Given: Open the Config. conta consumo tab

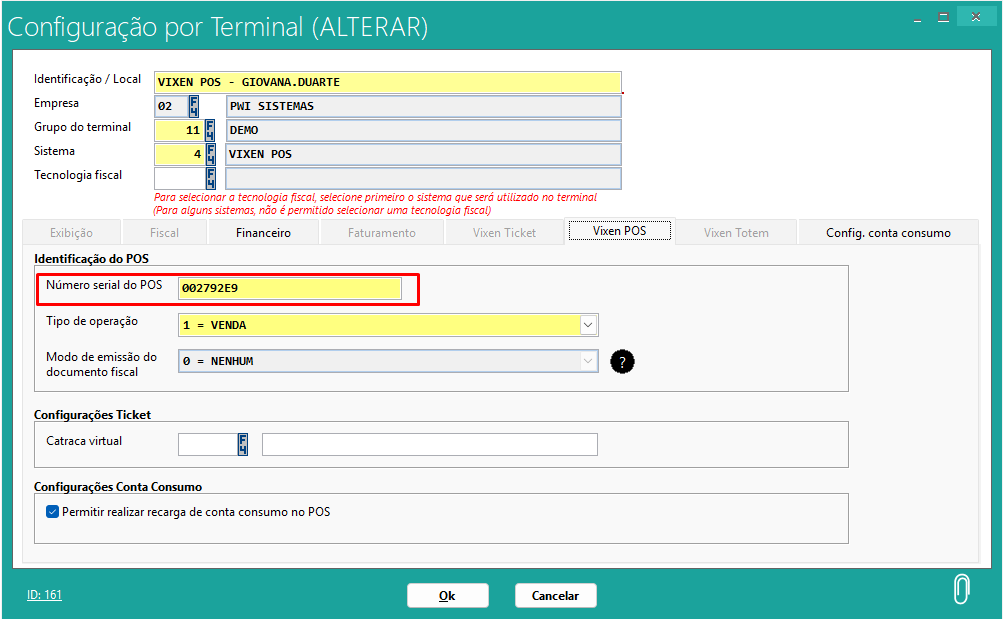Looking at the screenshot, I should (887, 233).
